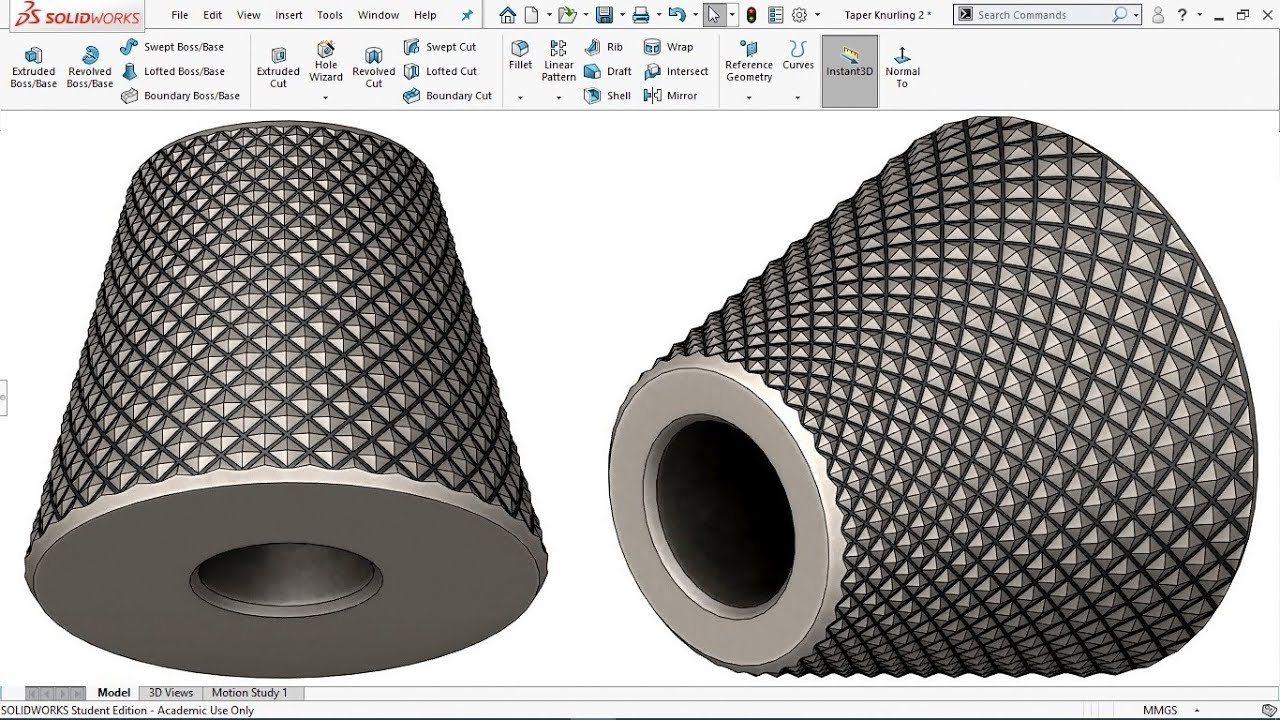Click the Normal To view icon
Viewport: 1280px width, 720px height.
pyautogui.click(x=902, y=68)
